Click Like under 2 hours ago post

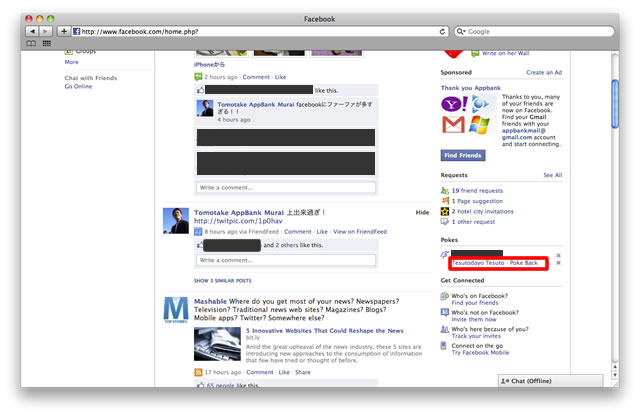(280, 77)
